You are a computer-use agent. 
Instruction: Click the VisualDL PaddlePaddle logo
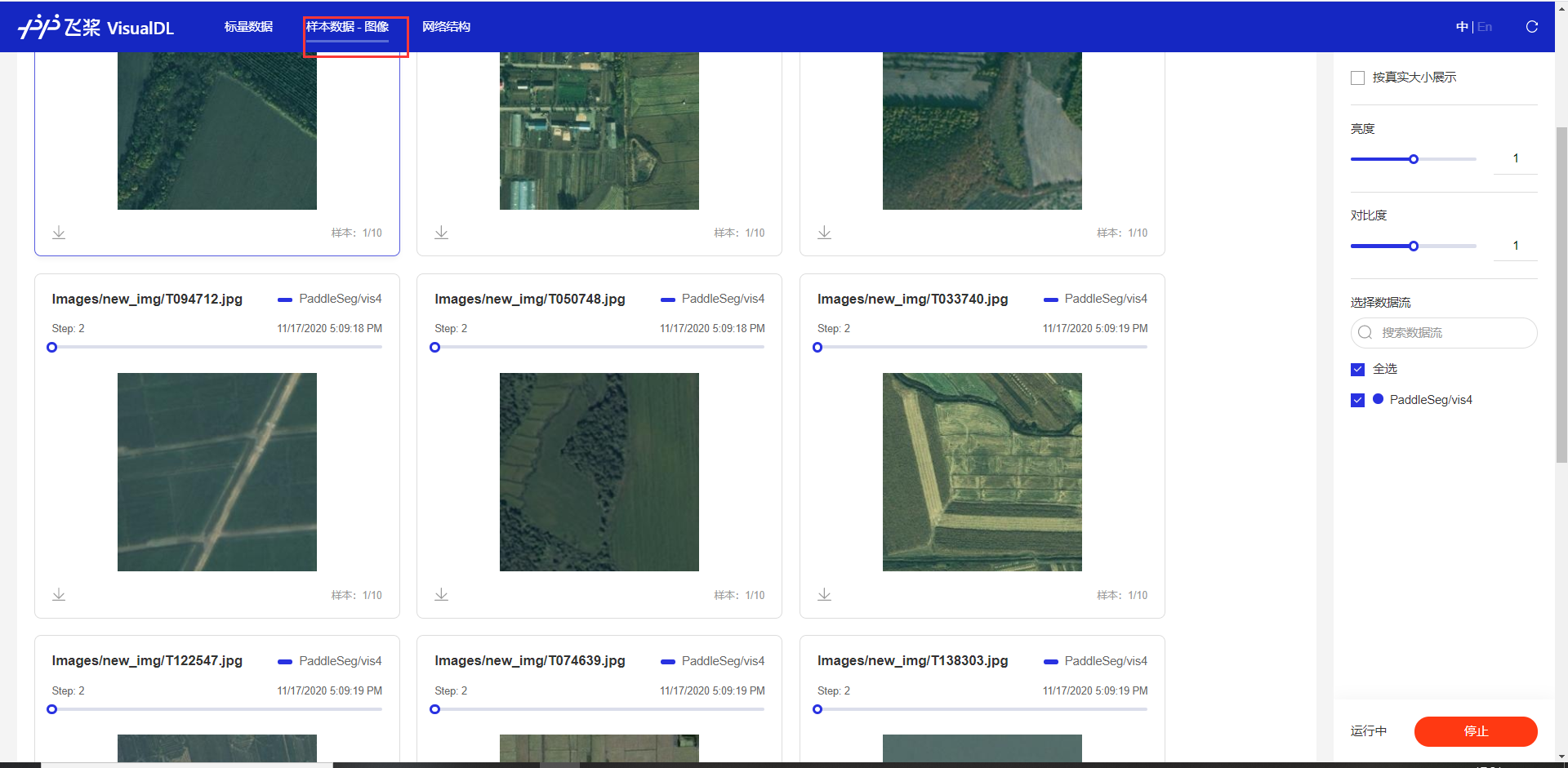[96, 27]
